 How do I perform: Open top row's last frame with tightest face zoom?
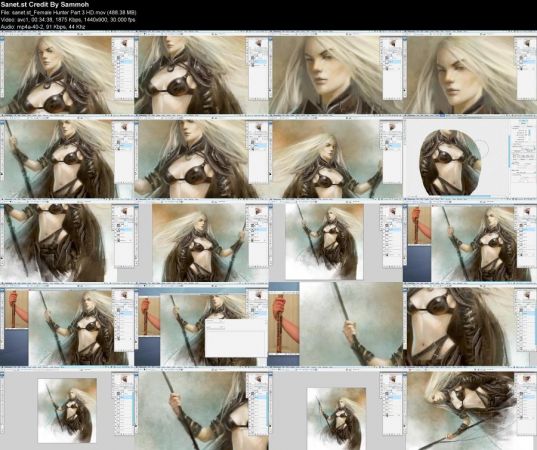coord(470,73)
